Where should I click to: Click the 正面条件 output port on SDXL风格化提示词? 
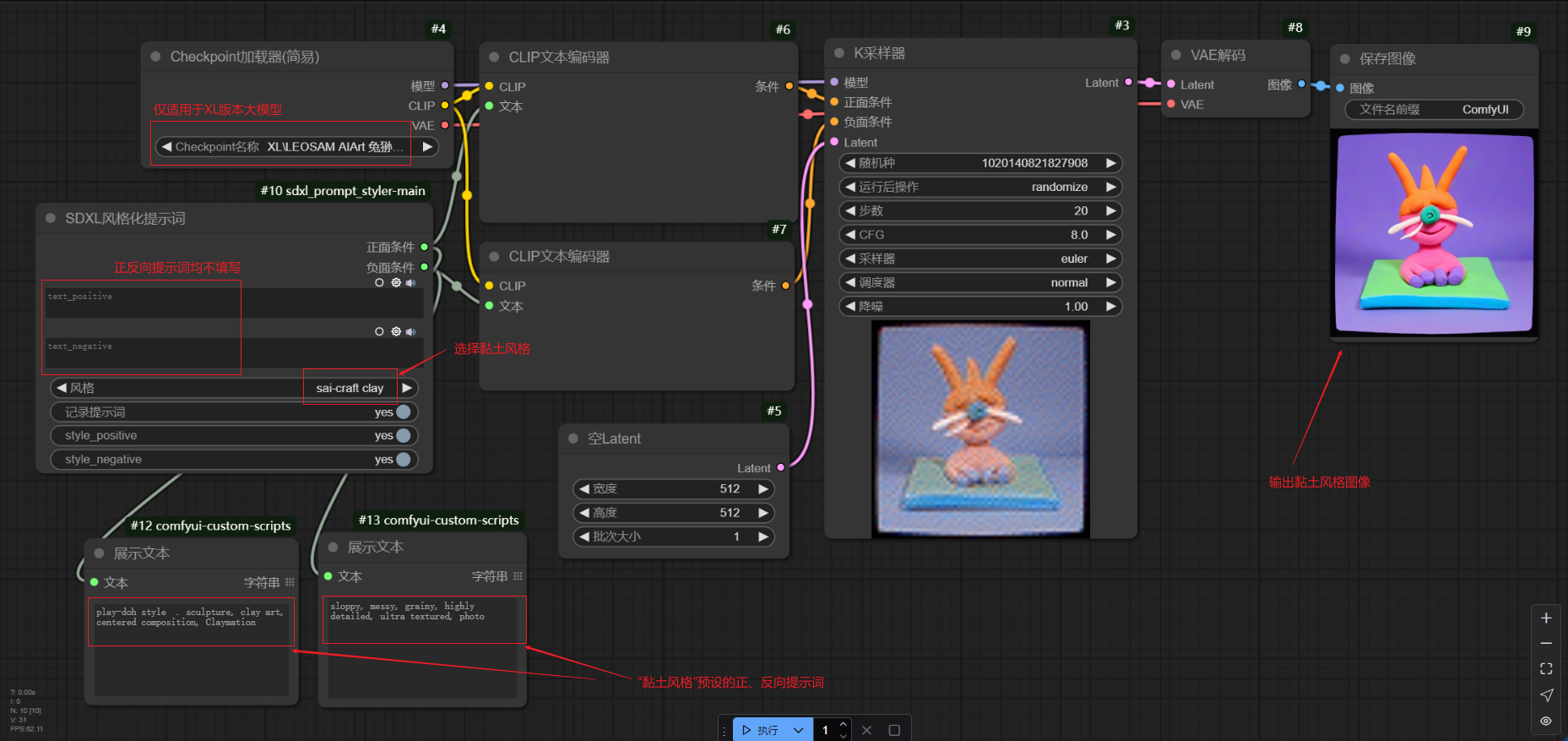point(424,247)
